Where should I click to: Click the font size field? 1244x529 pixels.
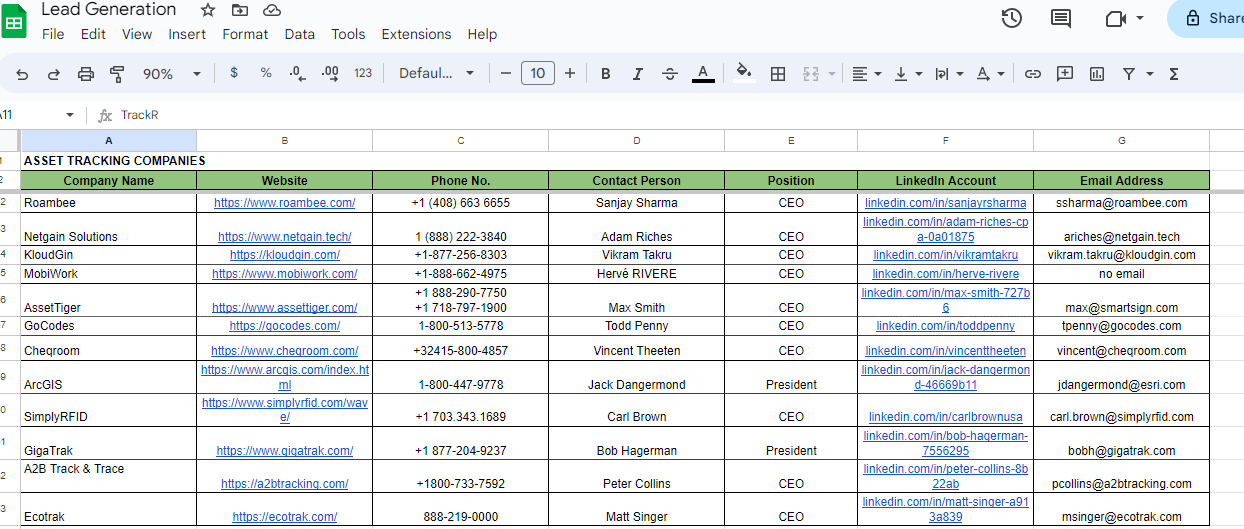tap(538, 73)
